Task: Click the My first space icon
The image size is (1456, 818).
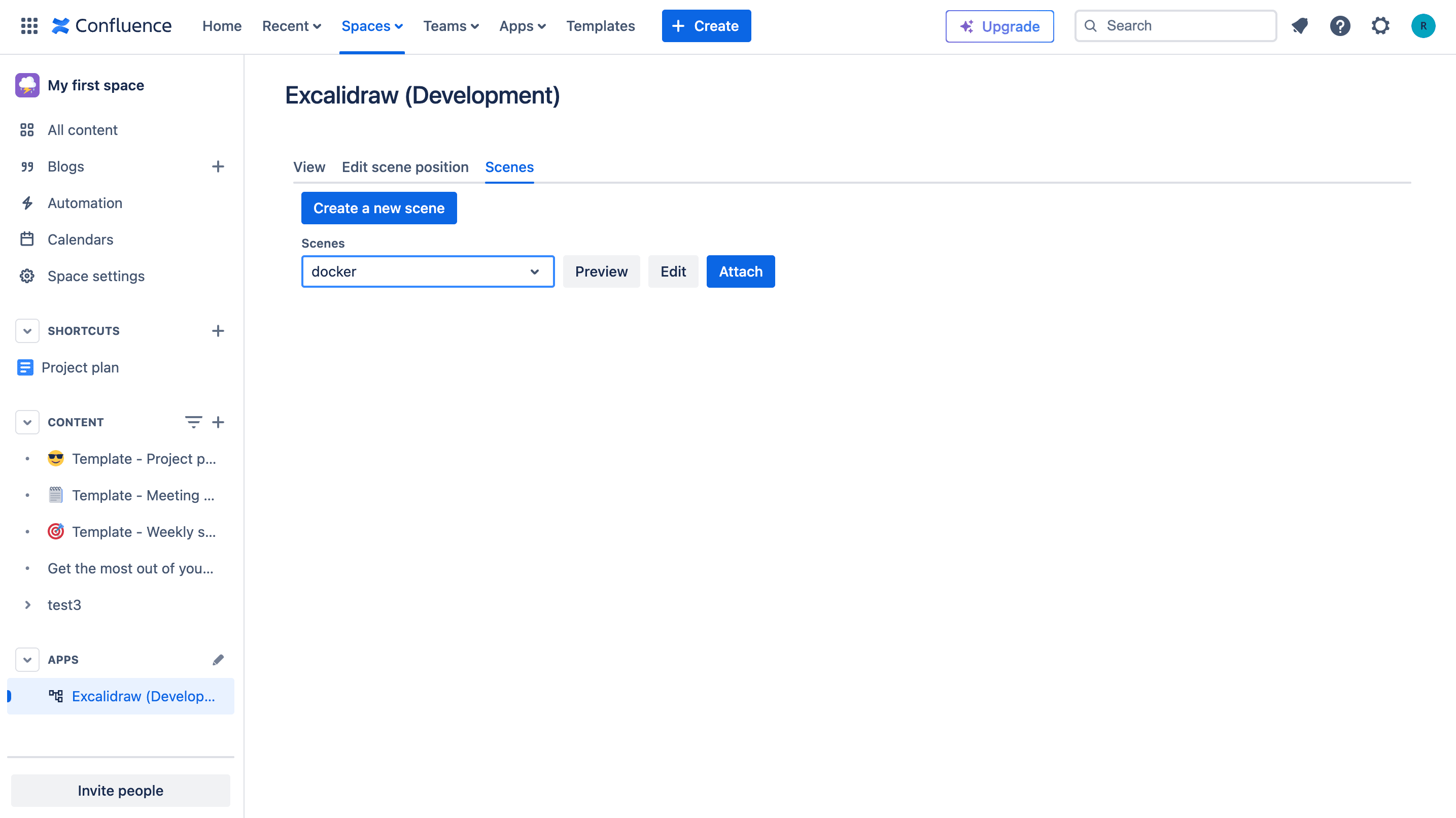Action: [x=27, y=85]
